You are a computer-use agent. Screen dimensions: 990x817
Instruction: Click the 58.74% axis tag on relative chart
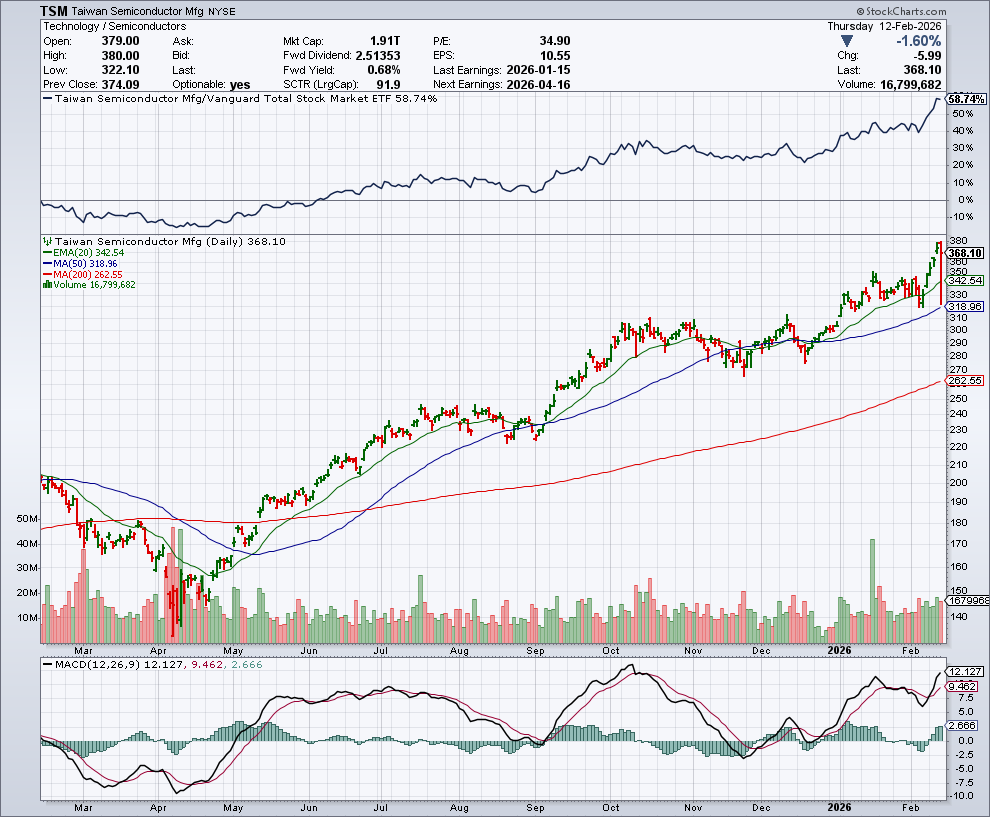(967, 99)
